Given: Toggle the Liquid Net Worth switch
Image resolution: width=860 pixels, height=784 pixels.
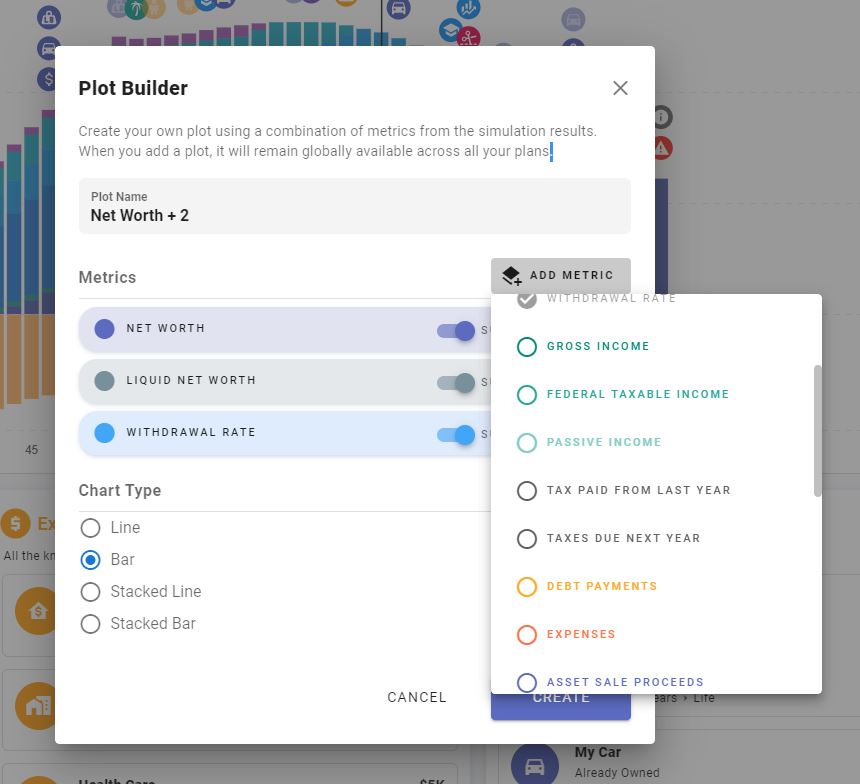Looking at the screenshot, I should pos(456,382).
